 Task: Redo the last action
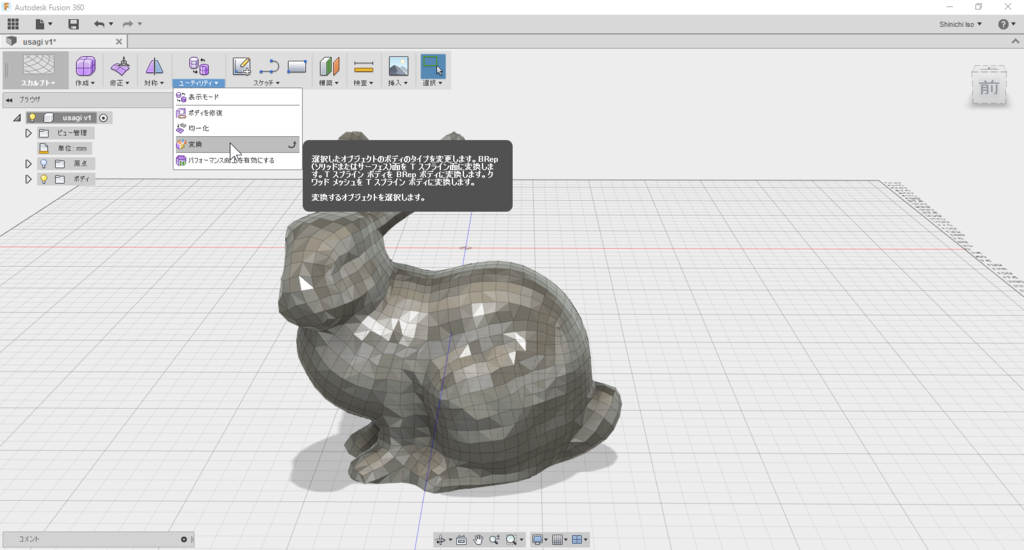coord(127,24)
